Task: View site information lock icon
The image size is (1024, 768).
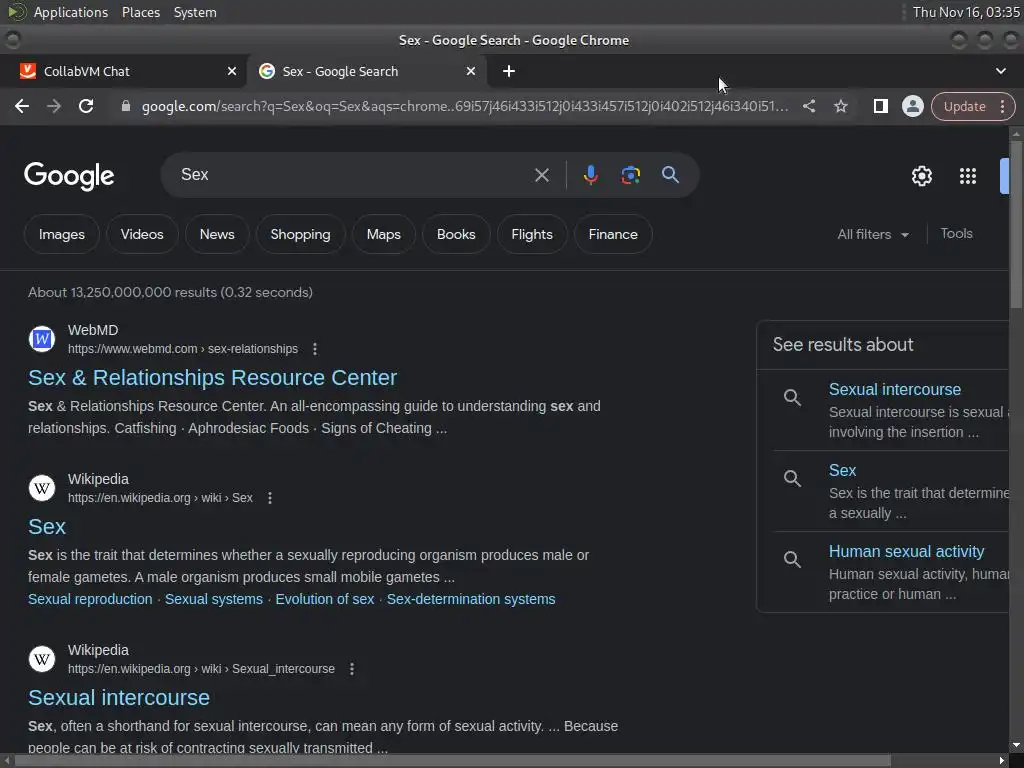Action: tap(126, 106)
